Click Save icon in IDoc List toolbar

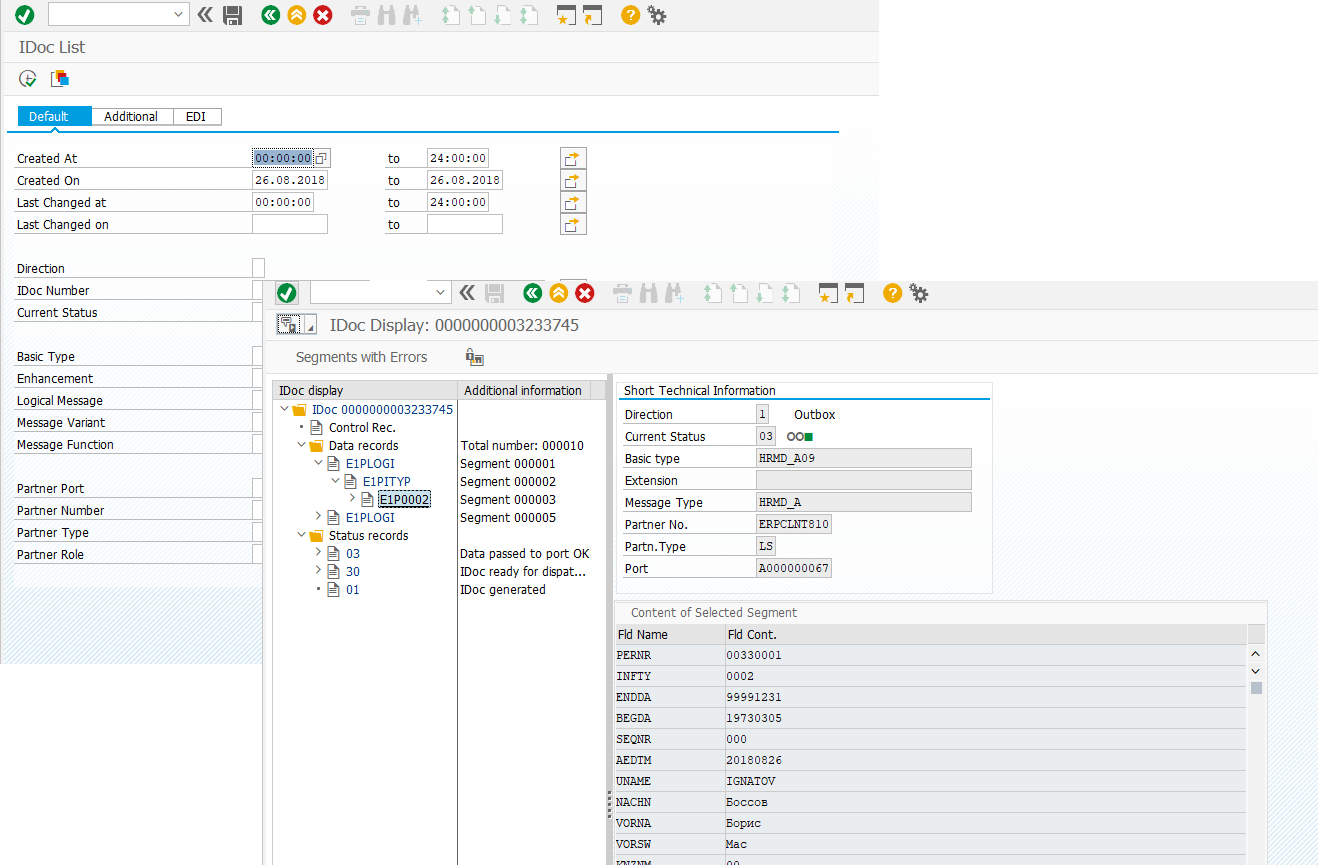232,15
